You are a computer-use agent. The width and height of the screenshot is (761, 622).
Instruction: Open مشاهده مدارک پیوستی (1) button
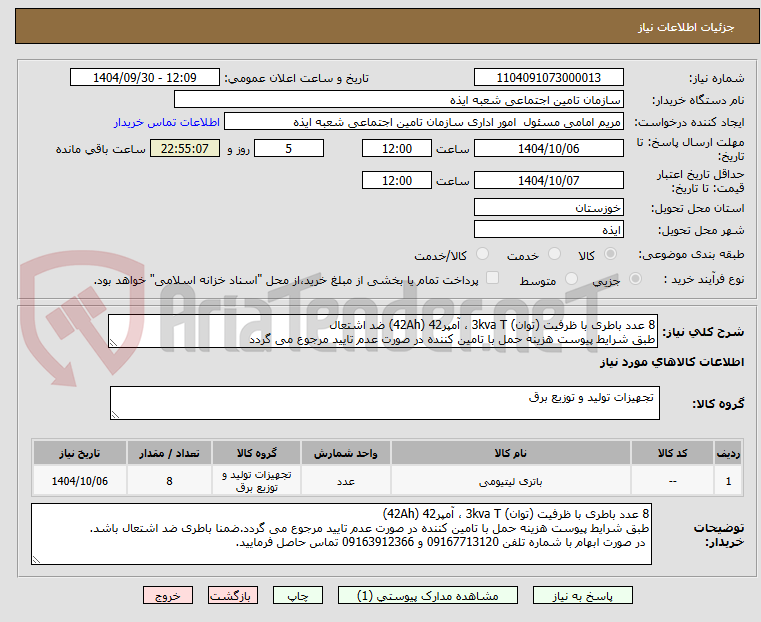428,595
